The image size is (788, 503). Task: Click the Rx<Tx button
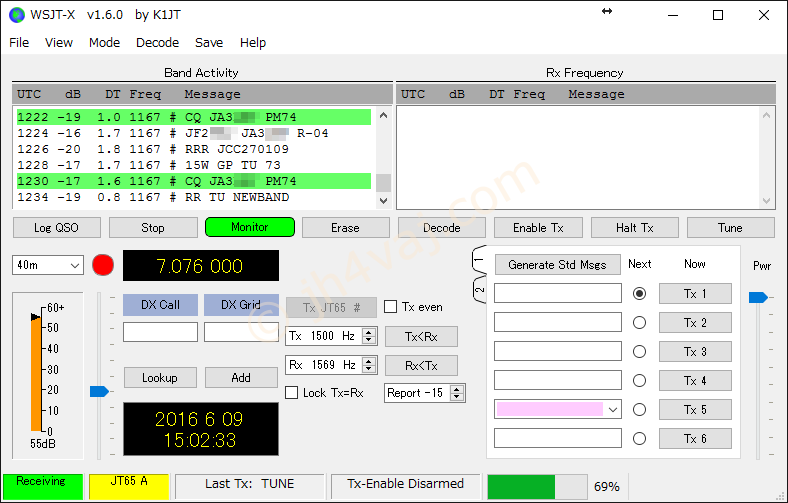[x=421, y=366]
